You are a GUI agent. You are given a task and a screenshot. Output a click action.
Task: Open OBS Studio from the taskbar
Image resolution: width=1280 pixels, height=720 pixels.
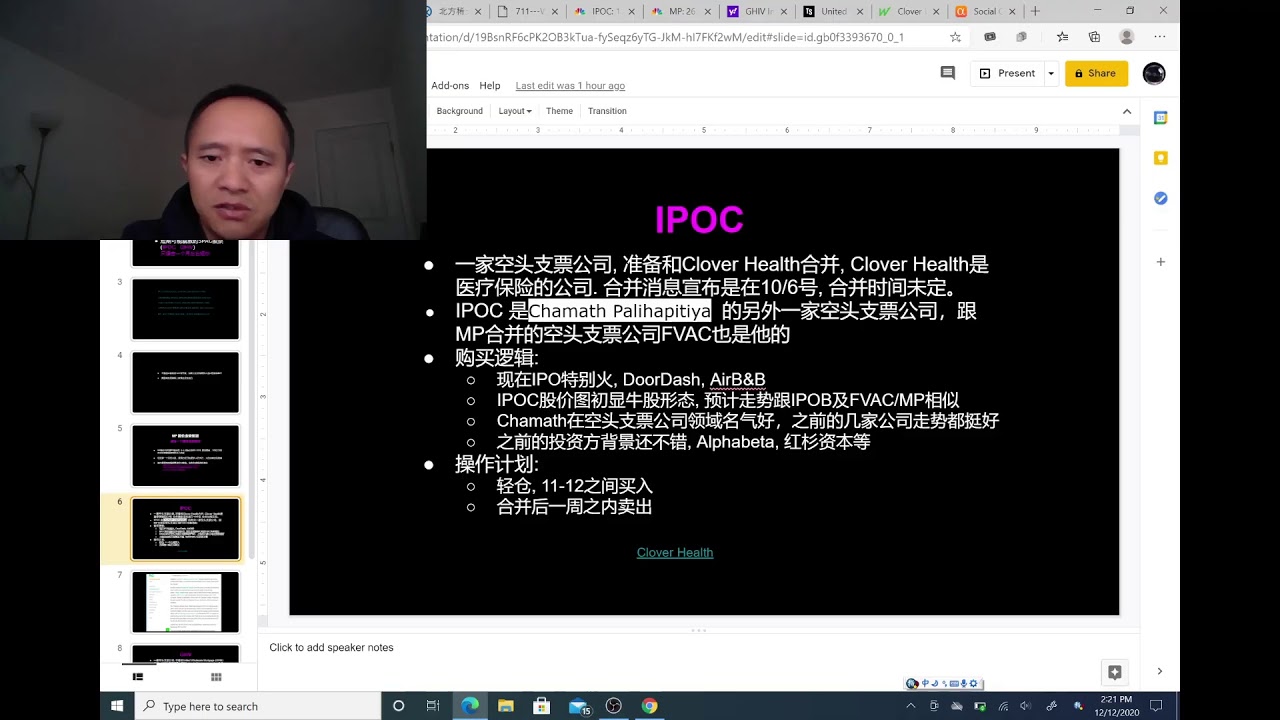tap(614, 706)
